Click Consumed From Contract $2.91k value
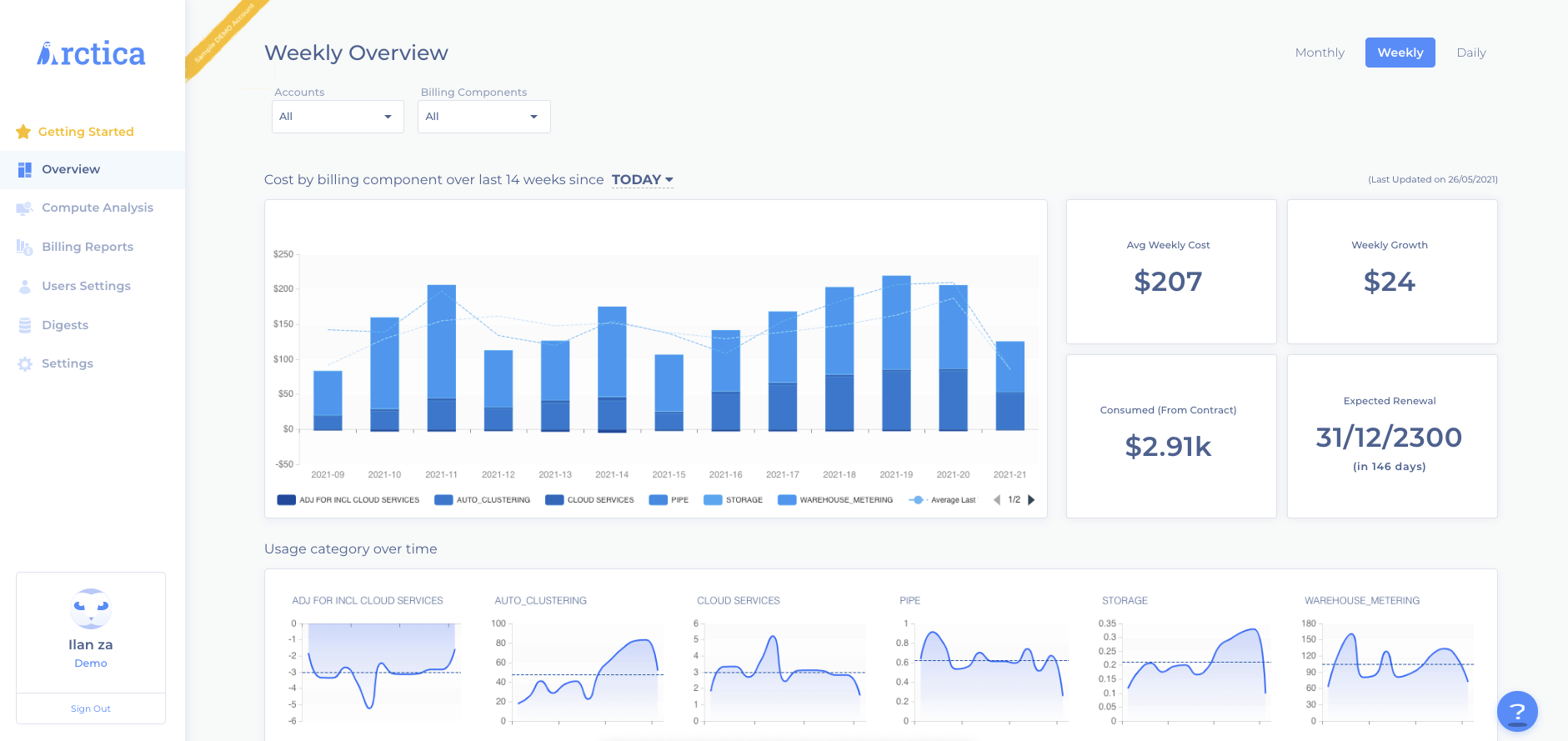This screenshot has width=1568, height=741. click(1168, 447)
